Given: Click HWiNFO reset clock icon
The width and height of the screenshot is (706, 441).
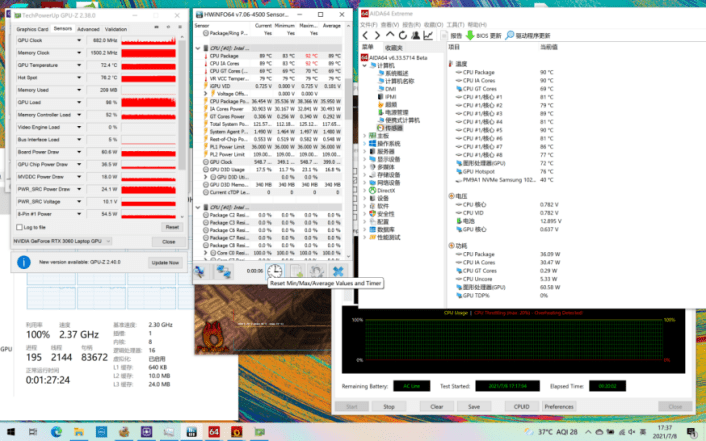Looking at the screenshot, I should [275, 271].
